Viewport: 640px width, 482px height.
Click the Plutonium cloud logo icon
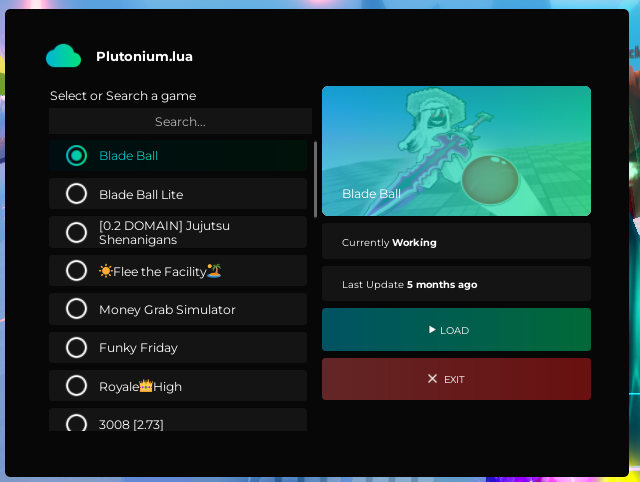coord(63,56)
